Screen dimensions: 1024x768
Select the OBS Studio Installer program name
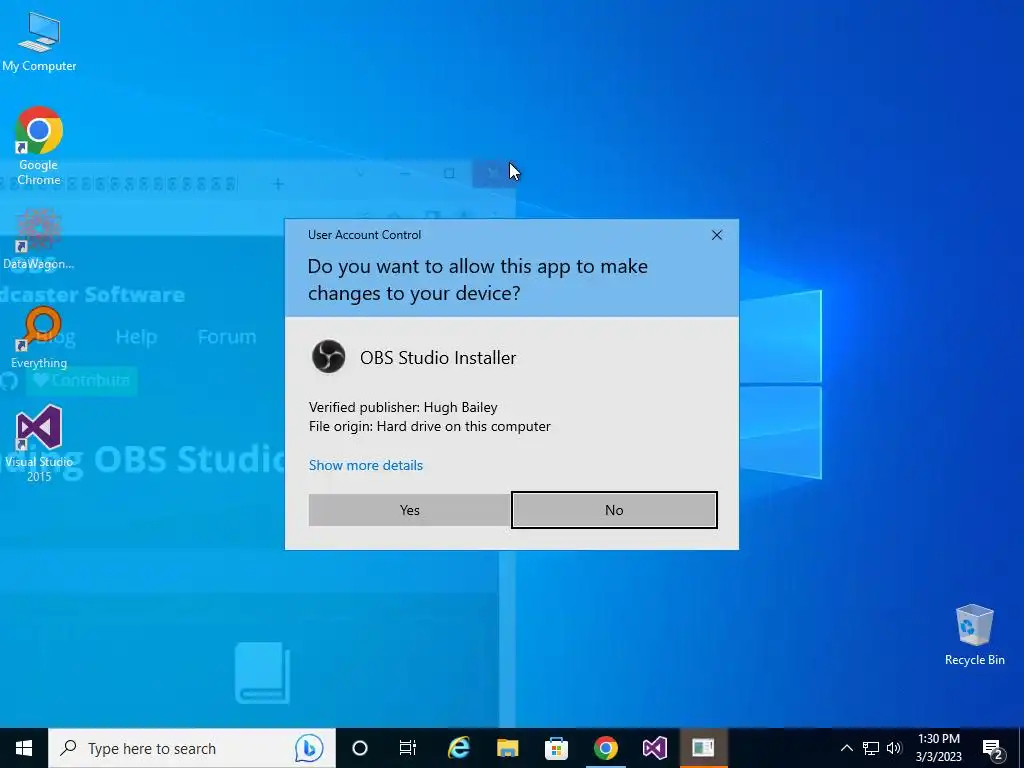coord(438,357)
